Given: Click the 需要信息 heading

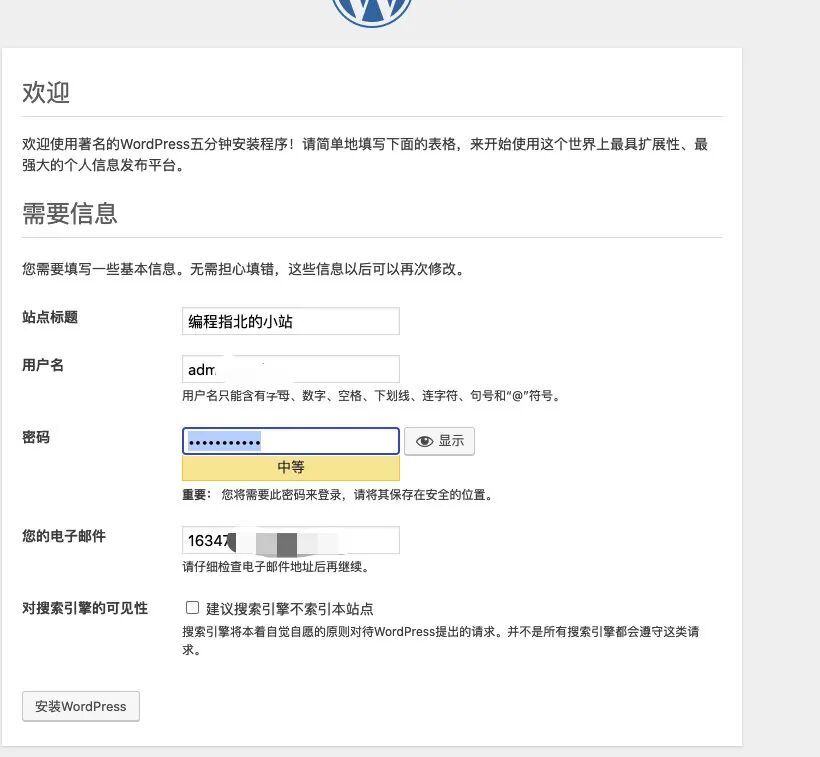Looking at the screenshot, I should pos(70,213).
